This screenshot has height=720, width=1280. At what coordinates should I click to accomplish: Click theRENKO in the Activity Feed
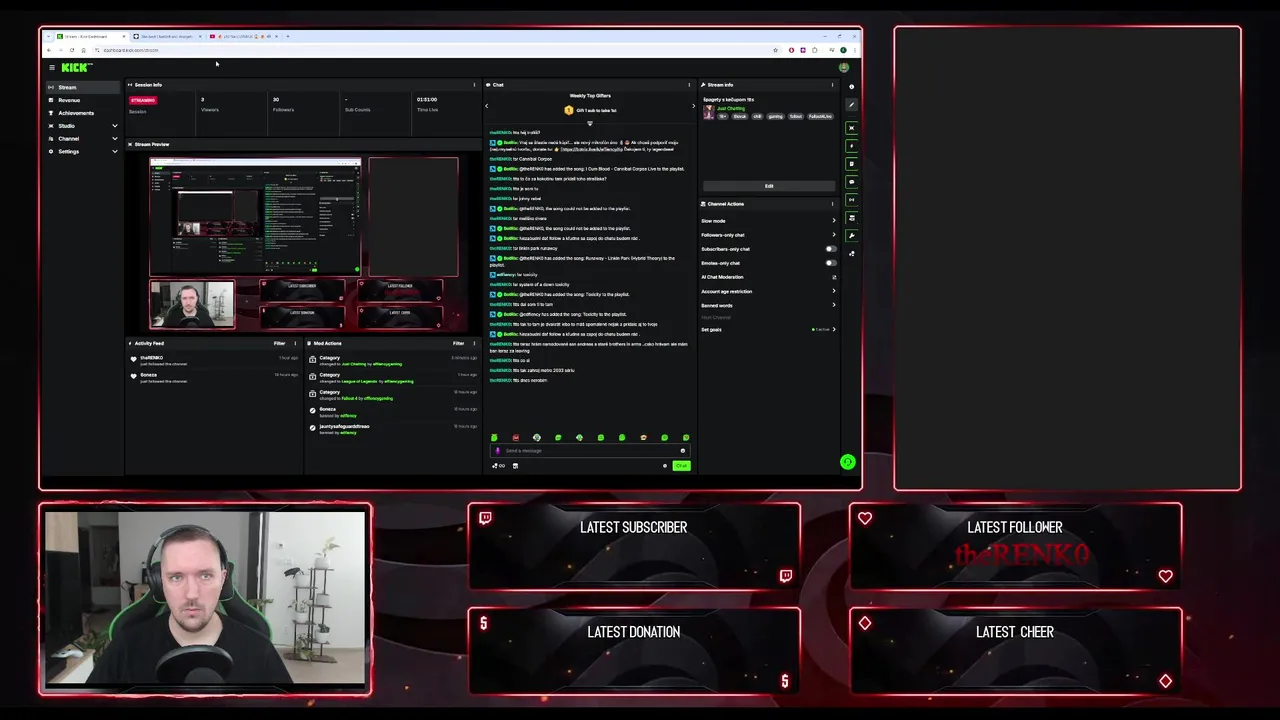coord(151,358)
